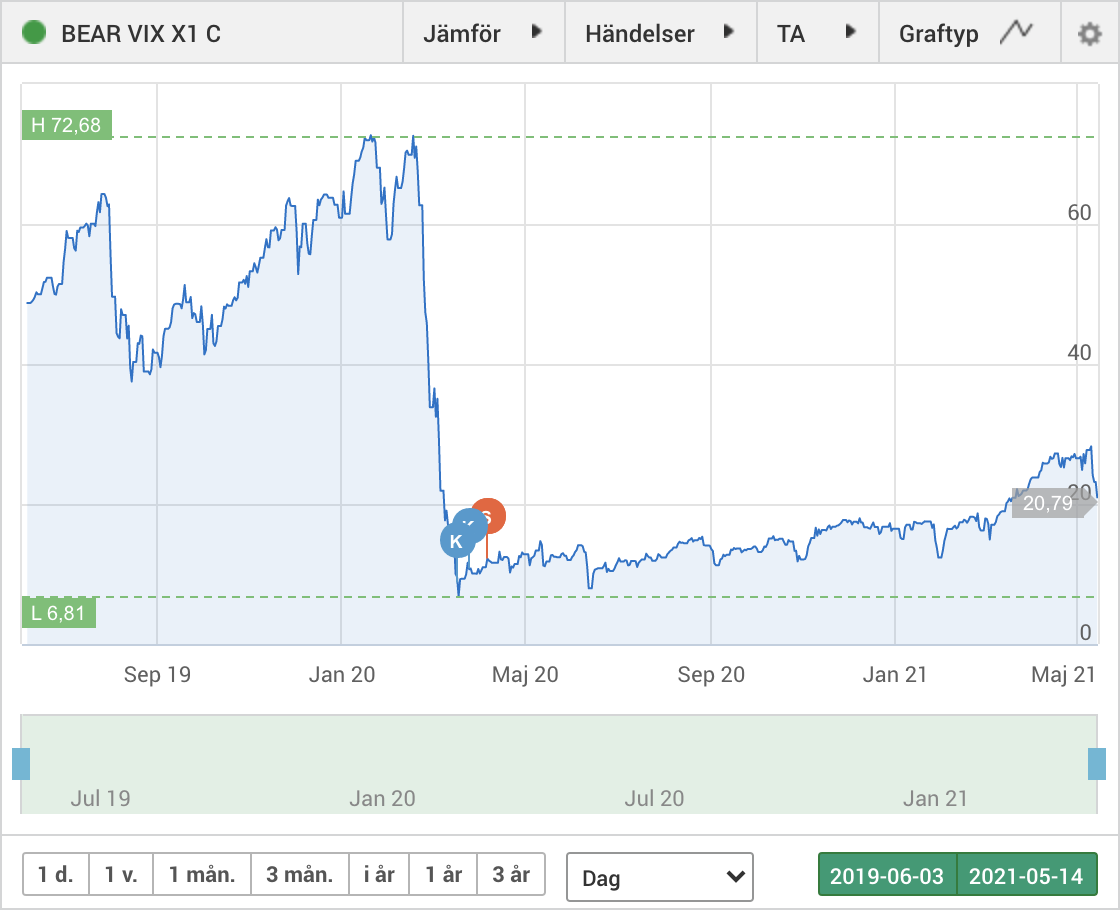The height and width of the screenshot is (910, 1120).
Task: Choose the 1 mån. period
Action: click(201, 875)
